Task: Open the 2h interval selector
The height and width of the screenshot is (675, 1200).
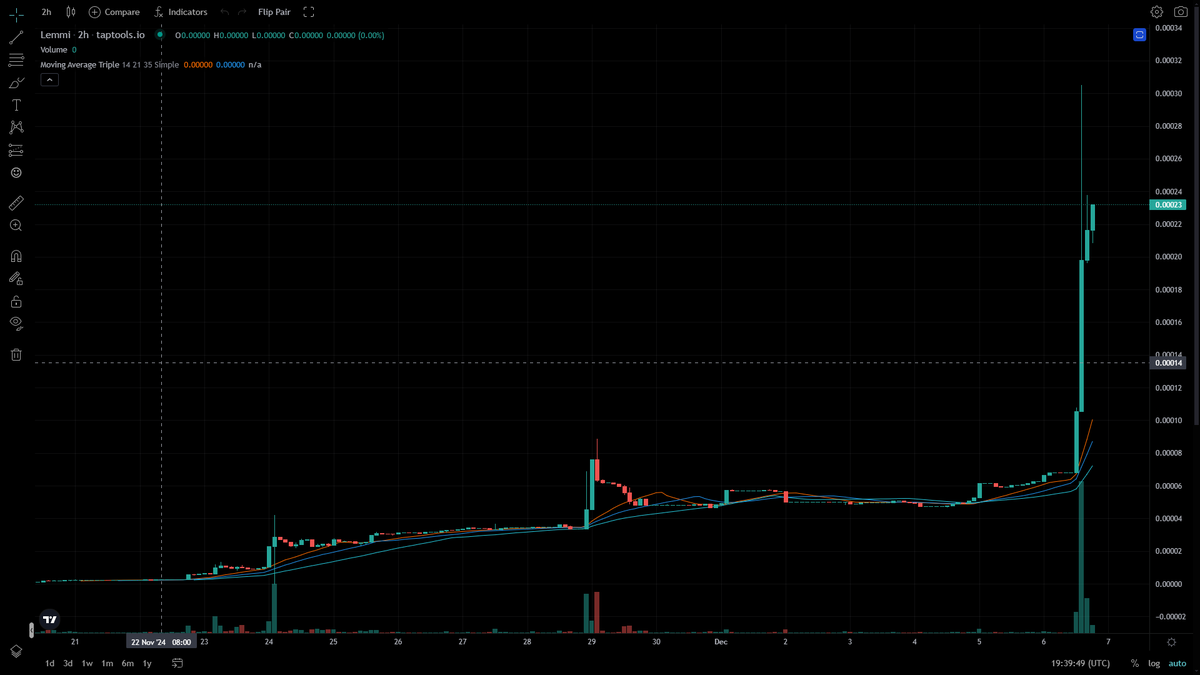Action: [46, 12]
